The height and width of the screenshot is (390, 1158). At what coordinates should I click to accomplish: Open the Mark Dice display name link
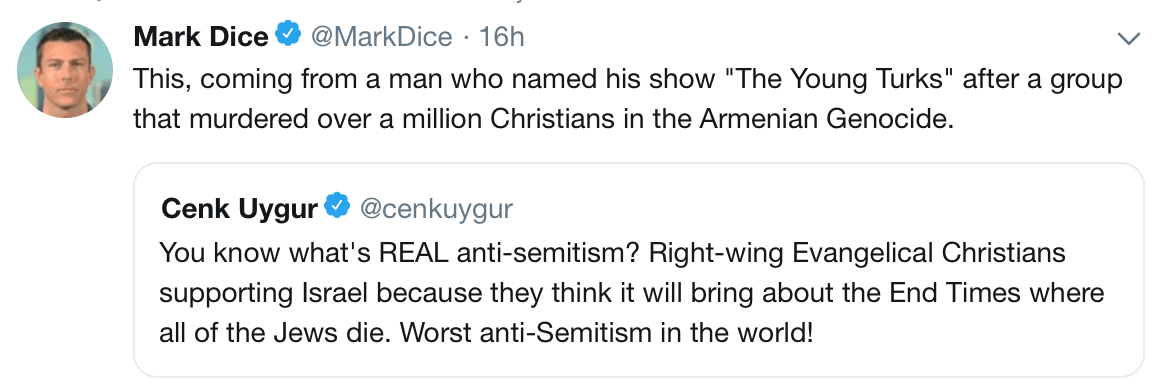[201, 36]
